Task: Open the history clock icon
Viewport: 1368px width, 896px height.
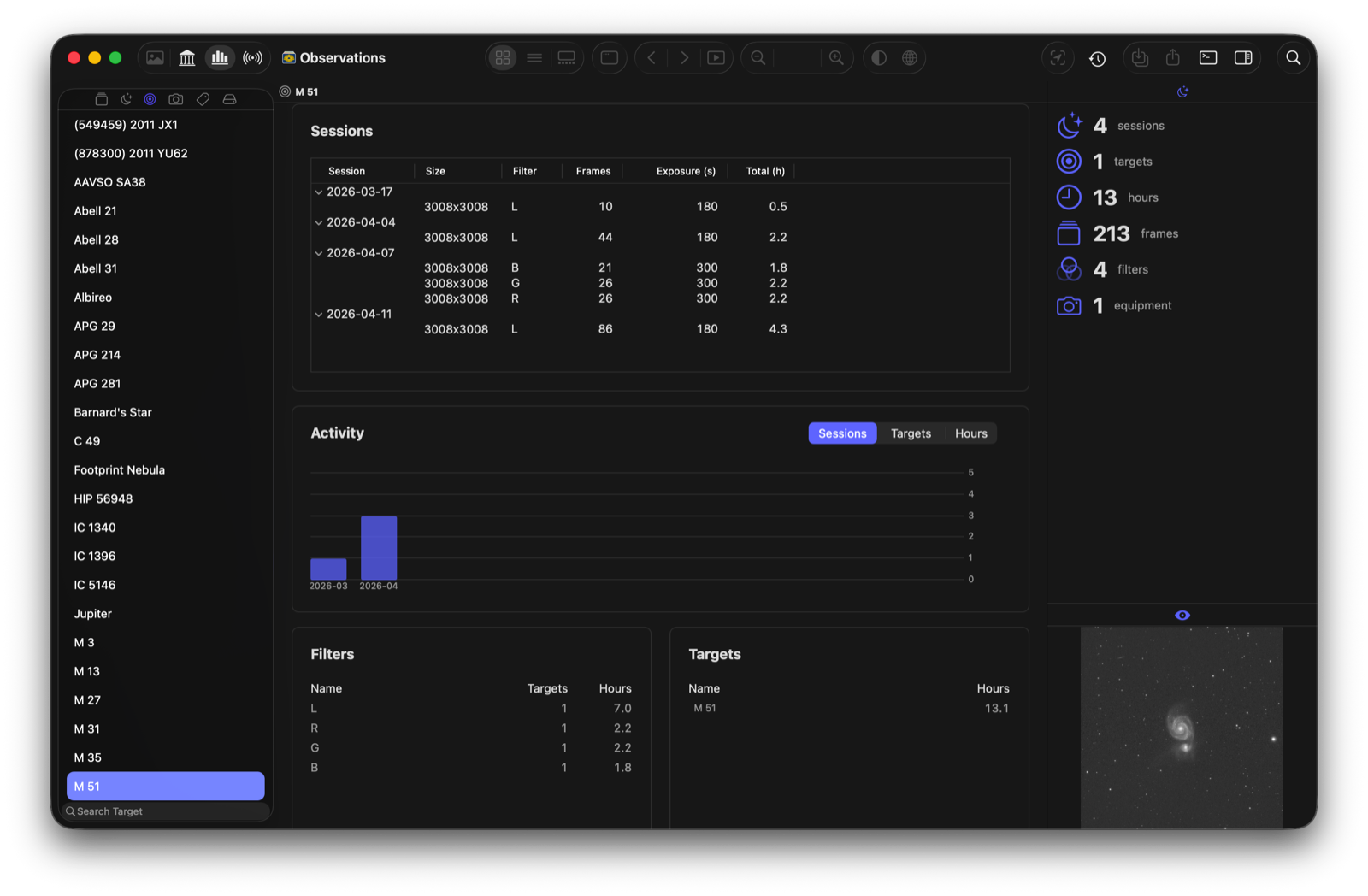Action: tap(1098, 58)
